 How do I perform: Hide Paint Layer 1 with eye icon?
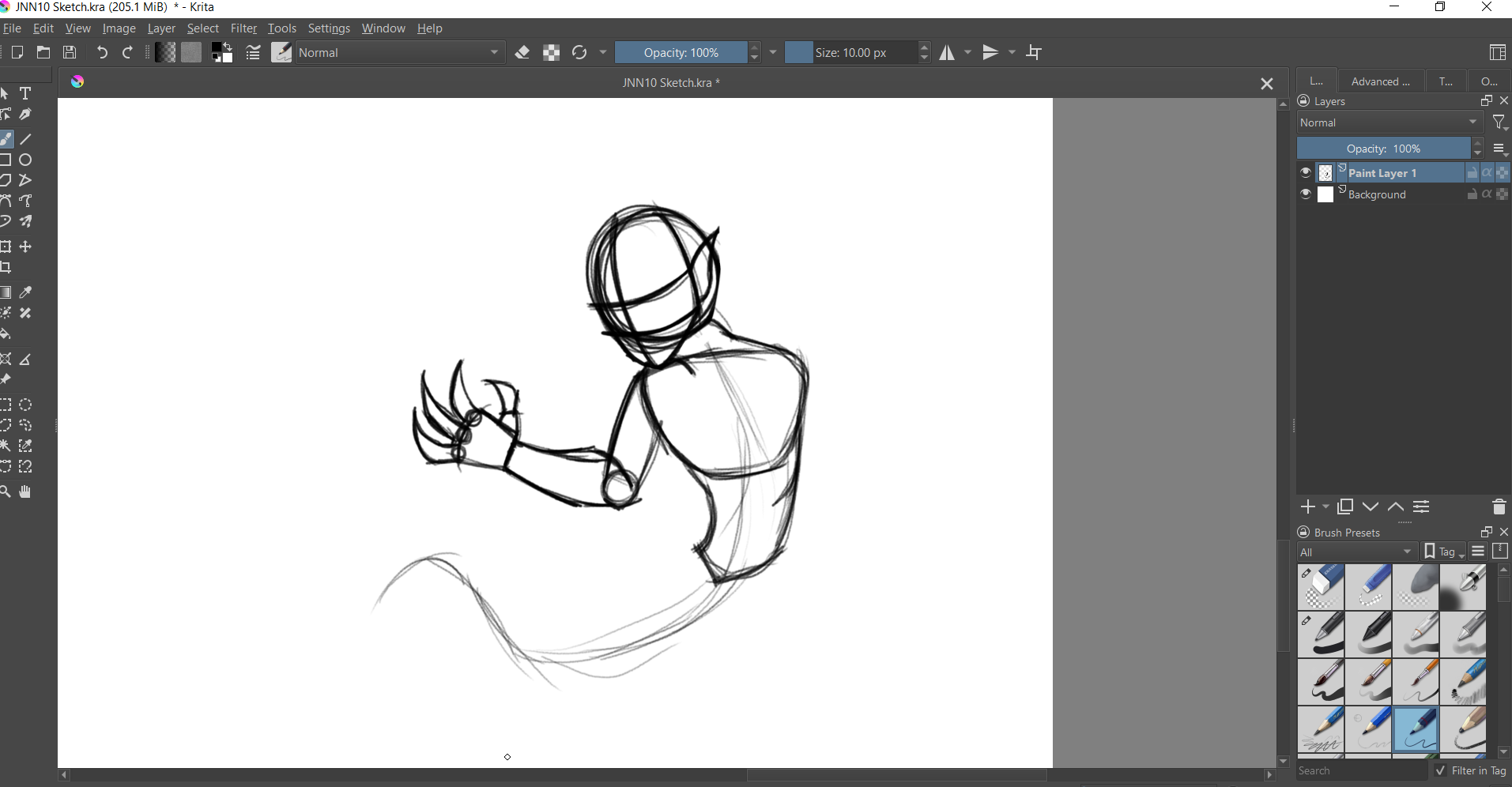click(1306, 173)
